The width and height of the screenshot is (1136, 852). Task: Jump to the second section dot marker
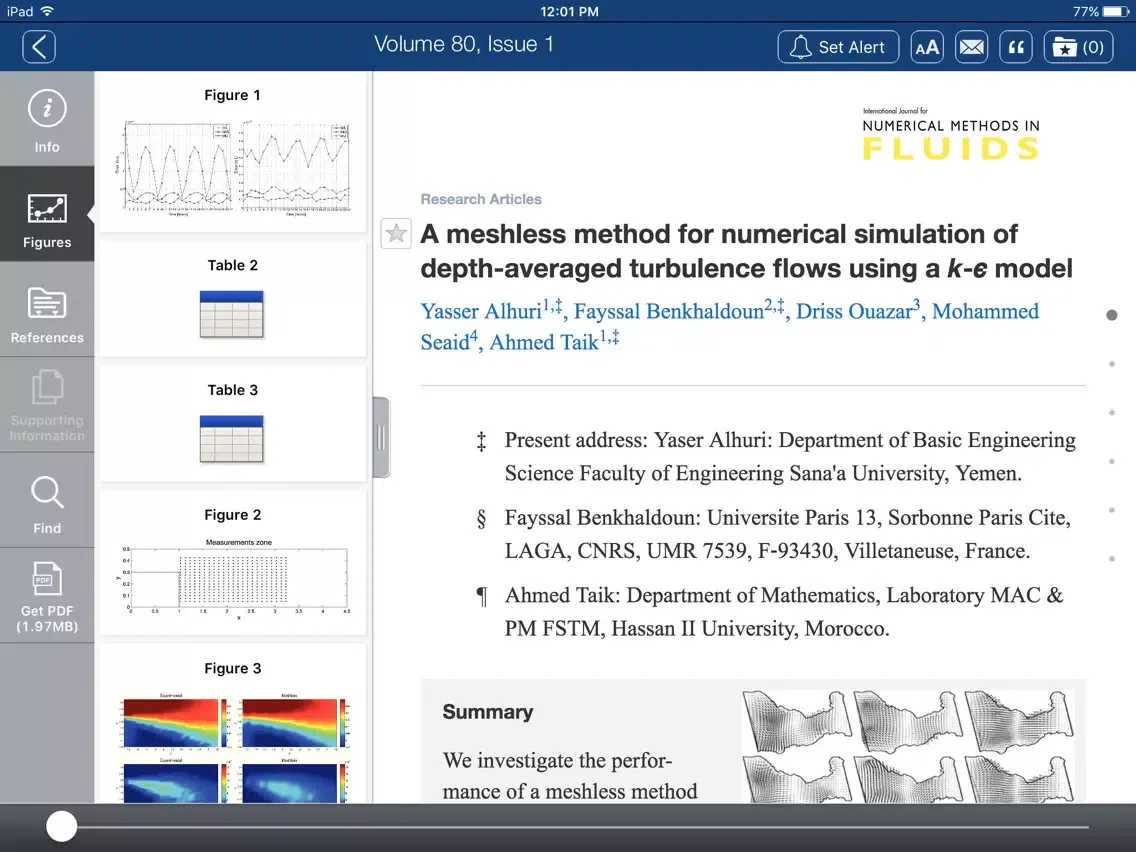click(x=1112, y=364)
